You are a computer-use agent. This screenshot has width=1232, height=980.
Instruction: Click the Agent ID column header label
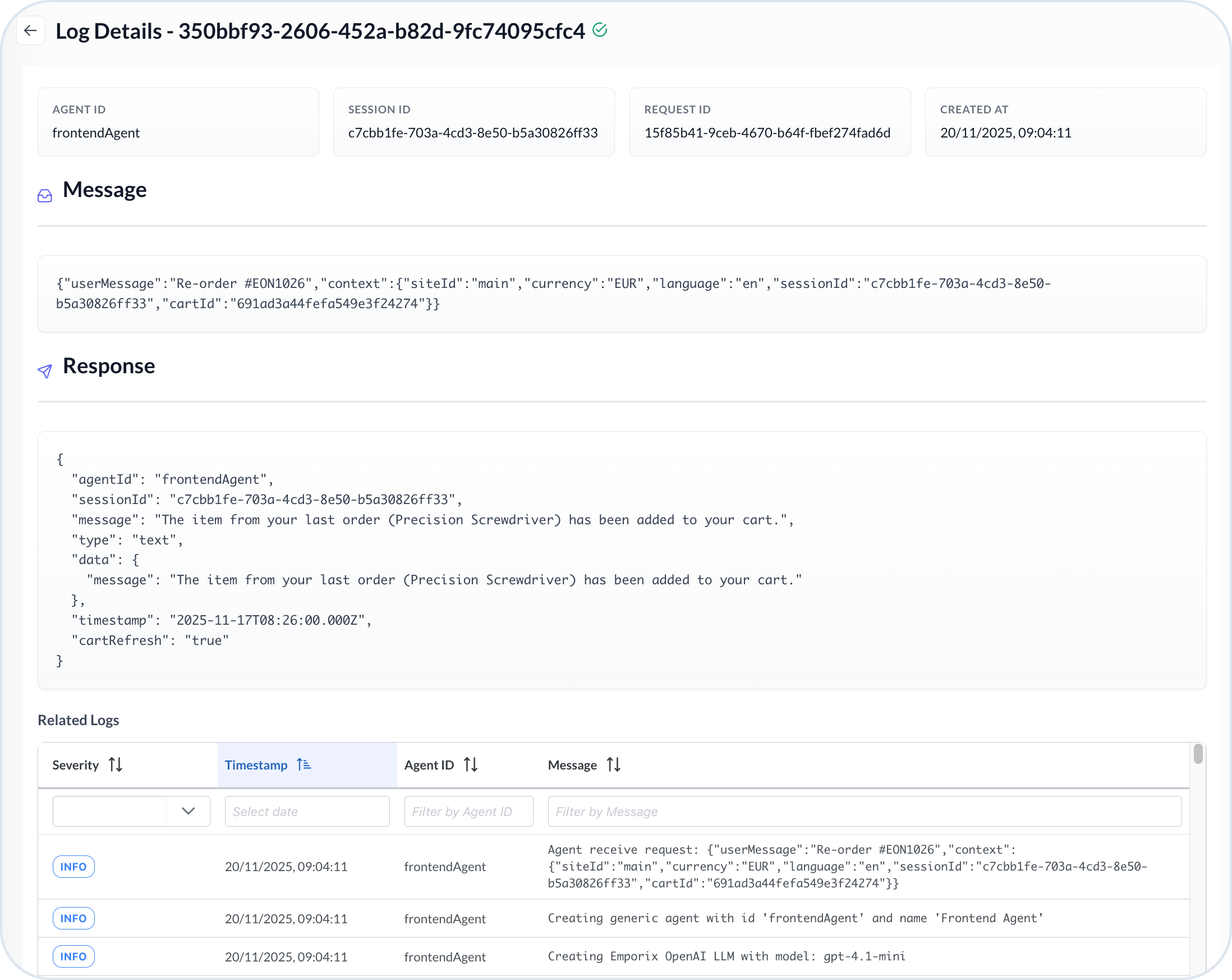click(429, 765)
